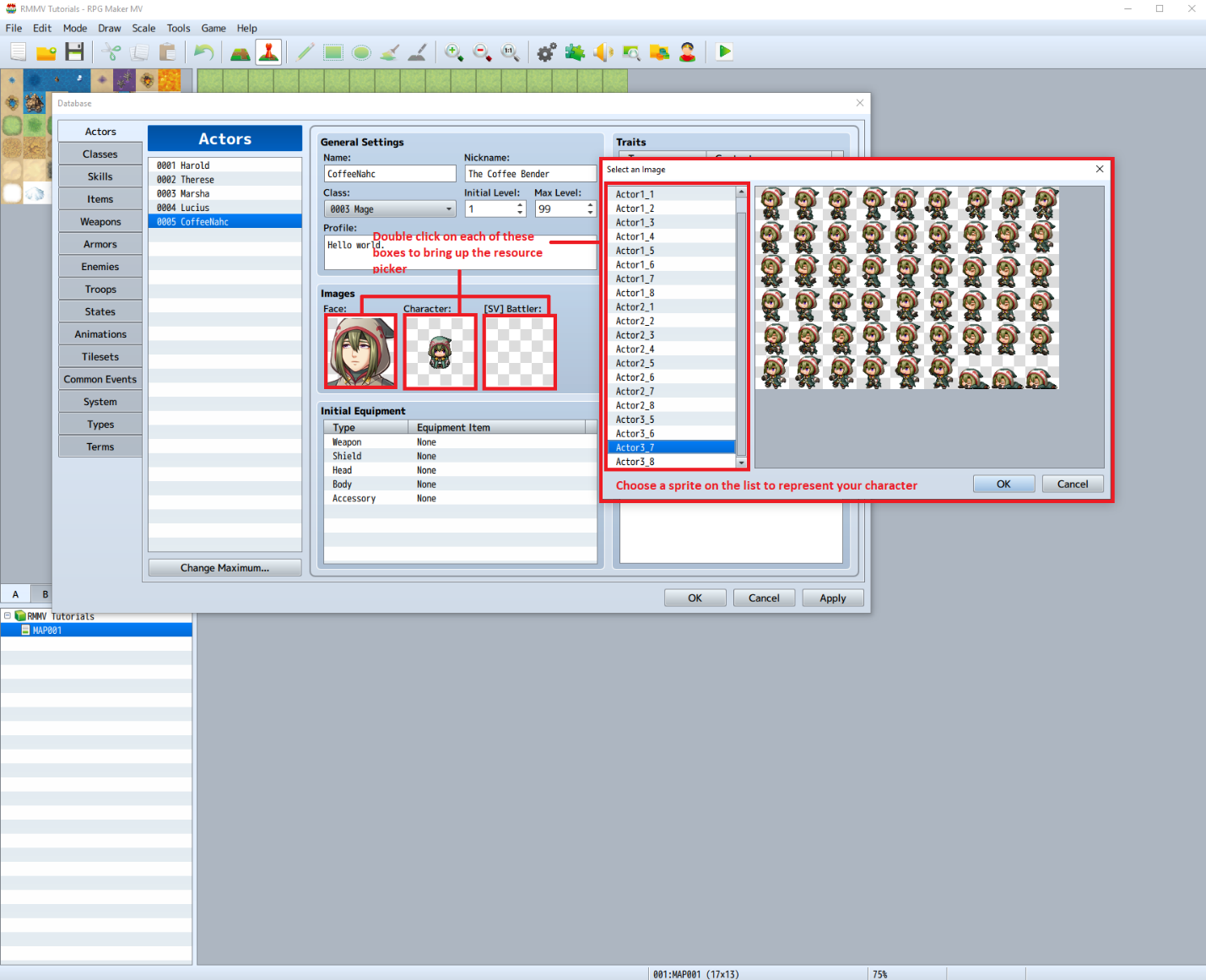Switch to Map editing mode icon
Image resolution: width=1206 pixels, height=980 pixels.
241,52
